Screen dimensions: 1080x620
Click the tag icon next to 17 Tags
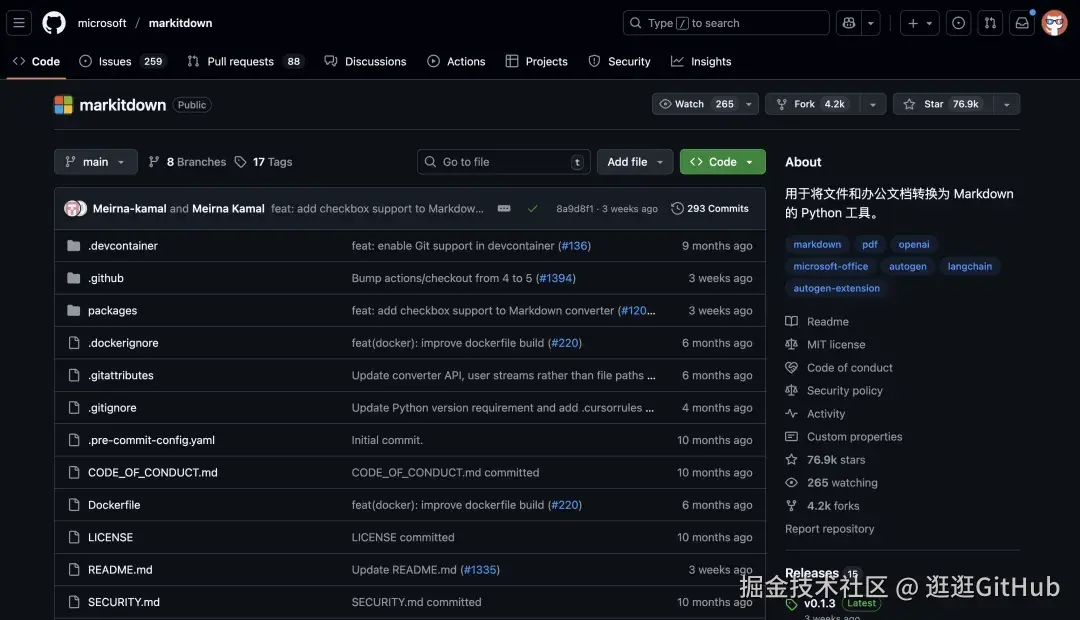click(x=240, y=162)
